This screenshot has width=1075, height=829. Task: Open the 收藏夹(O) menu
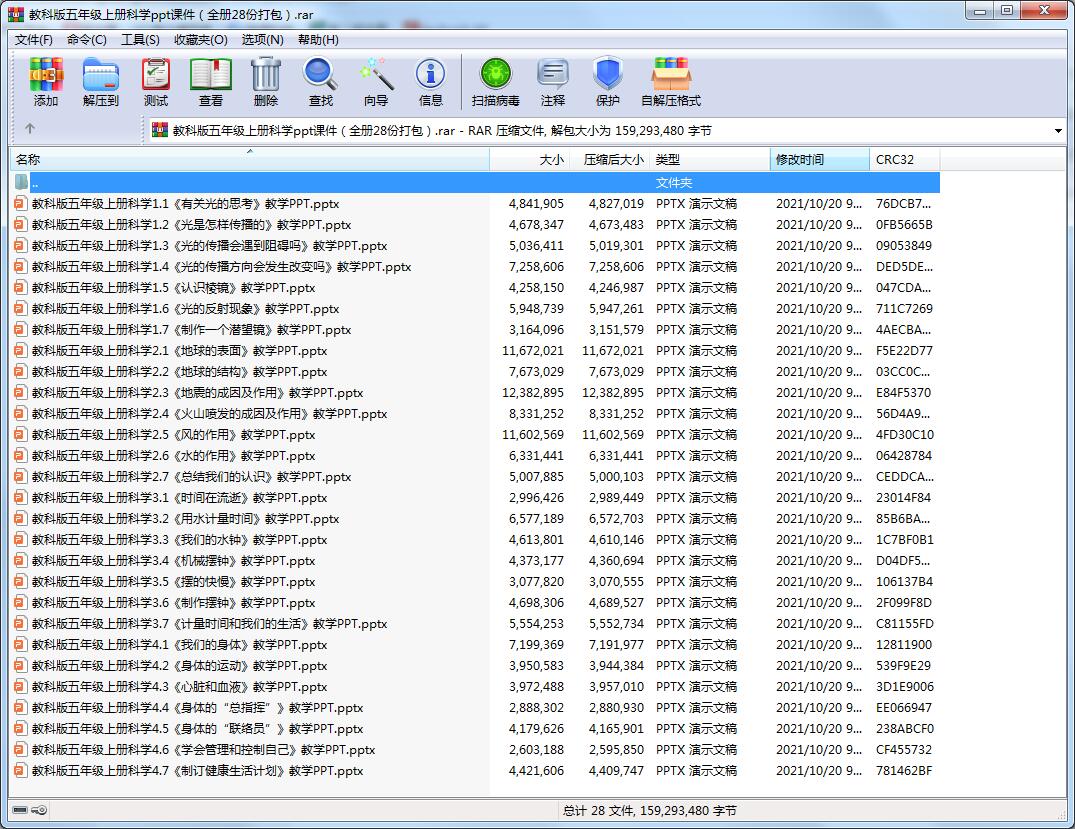(200, 40)
